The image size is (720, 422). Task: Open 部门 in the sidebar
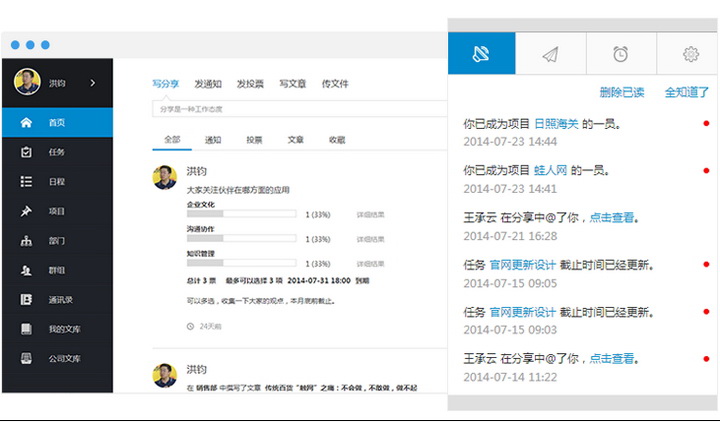(x=57, y=241)
